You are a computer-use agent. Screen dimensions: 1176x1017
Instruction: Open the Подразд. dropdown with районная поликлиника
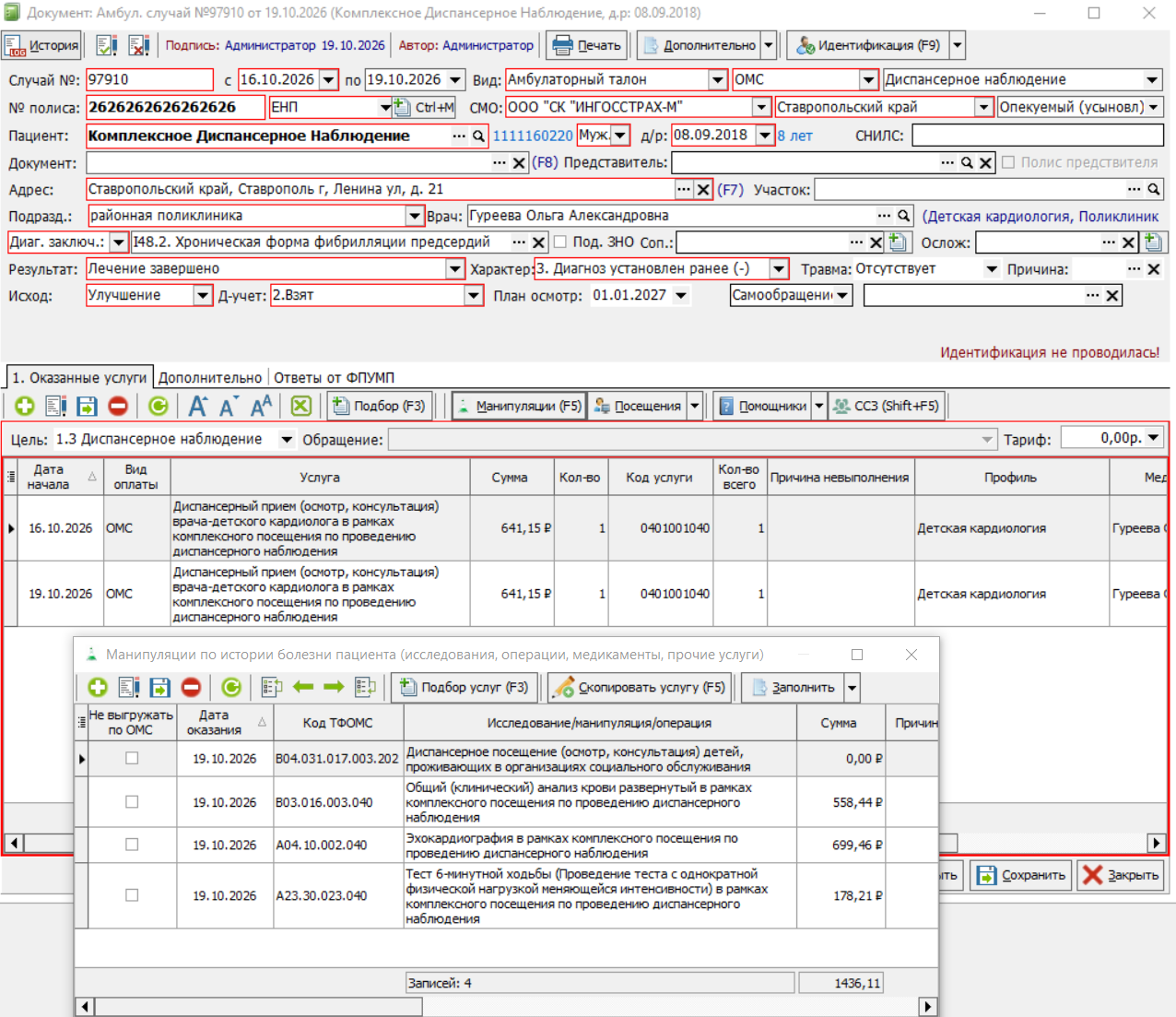(415, 216)
